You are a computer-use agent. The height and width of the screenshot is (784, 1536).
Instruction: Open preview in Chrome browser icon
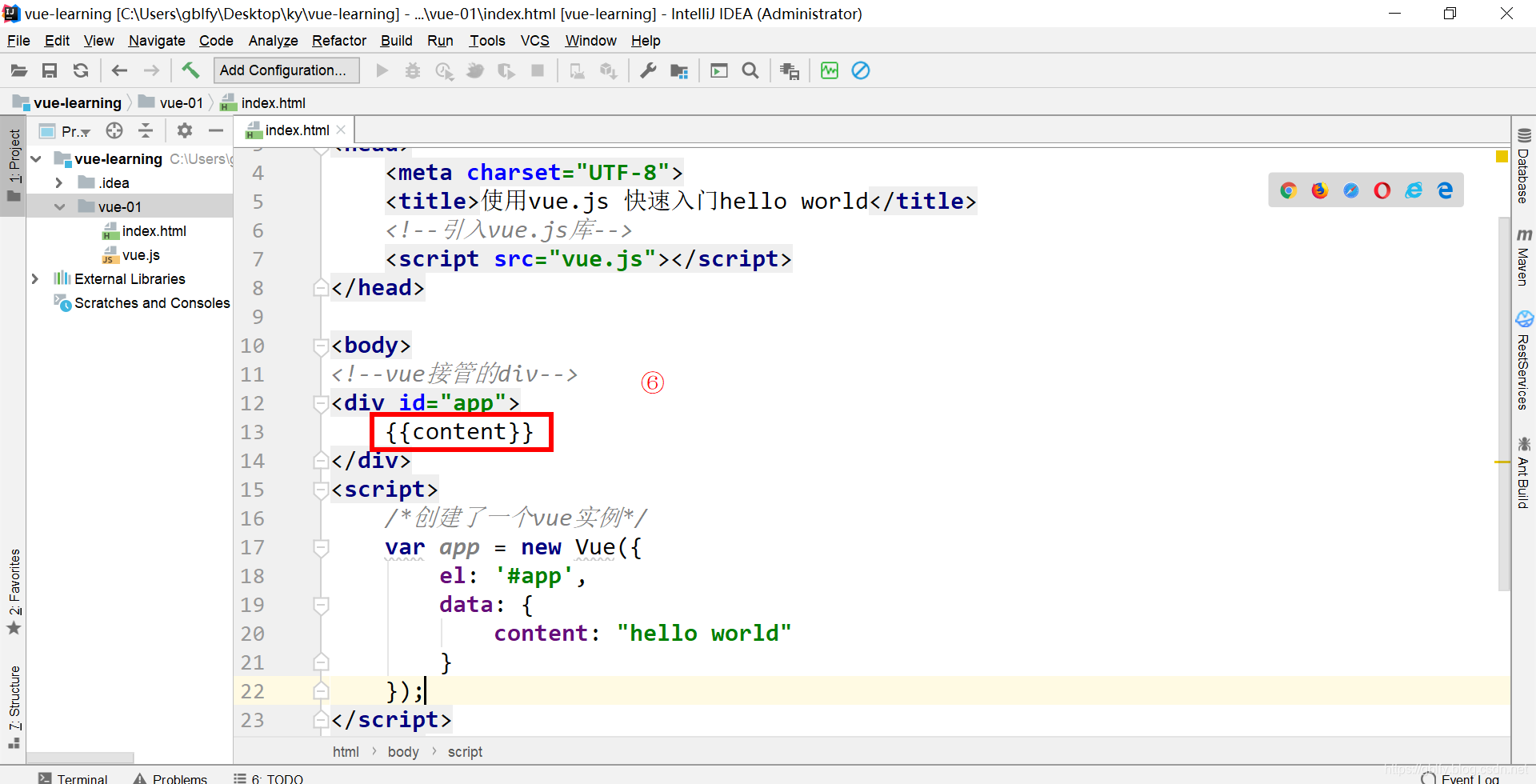pos(1288,190)
